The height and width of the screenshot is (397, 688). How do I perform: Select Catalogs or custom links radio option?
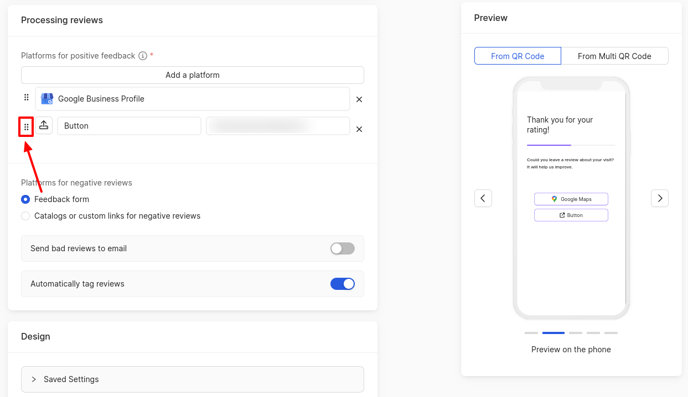(25, 216)
